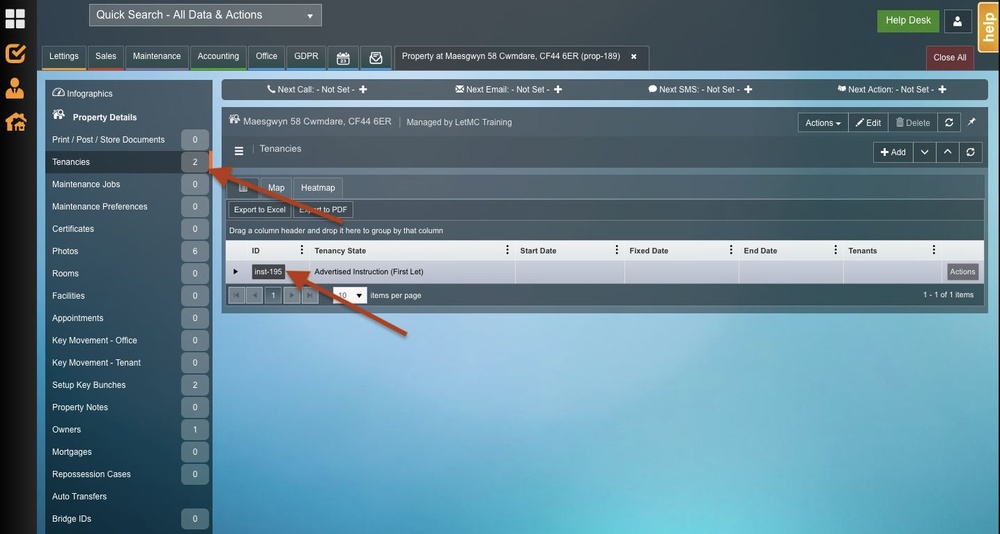Viewport: 1000px width, 534px height.
Task: Switch to the Office tab
Action: click(x=267, y=57)
